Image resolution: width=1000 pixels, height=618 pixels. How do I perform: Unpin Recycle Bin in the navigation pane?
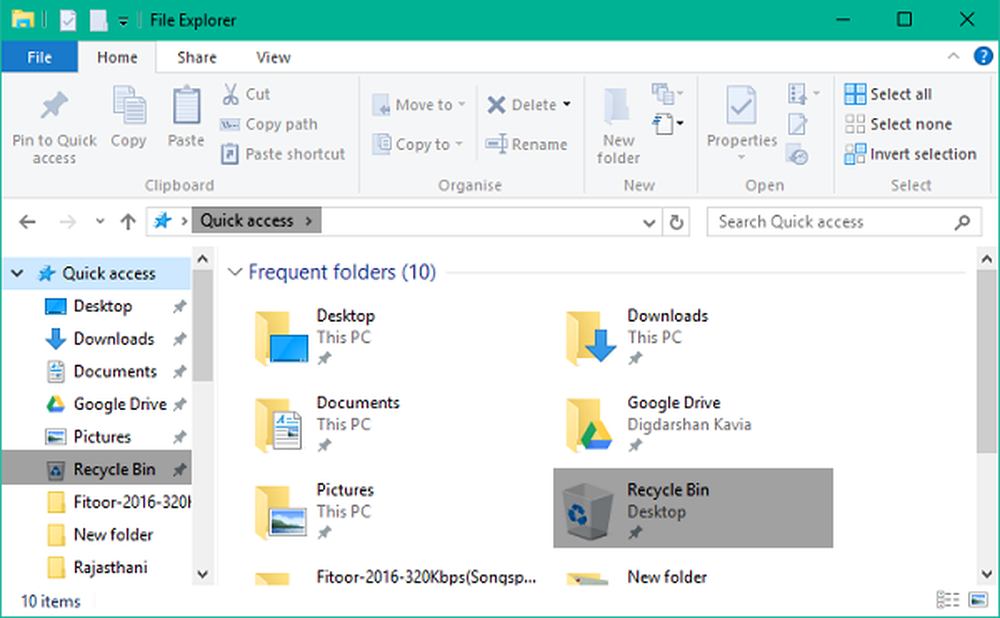pos(179,470)
